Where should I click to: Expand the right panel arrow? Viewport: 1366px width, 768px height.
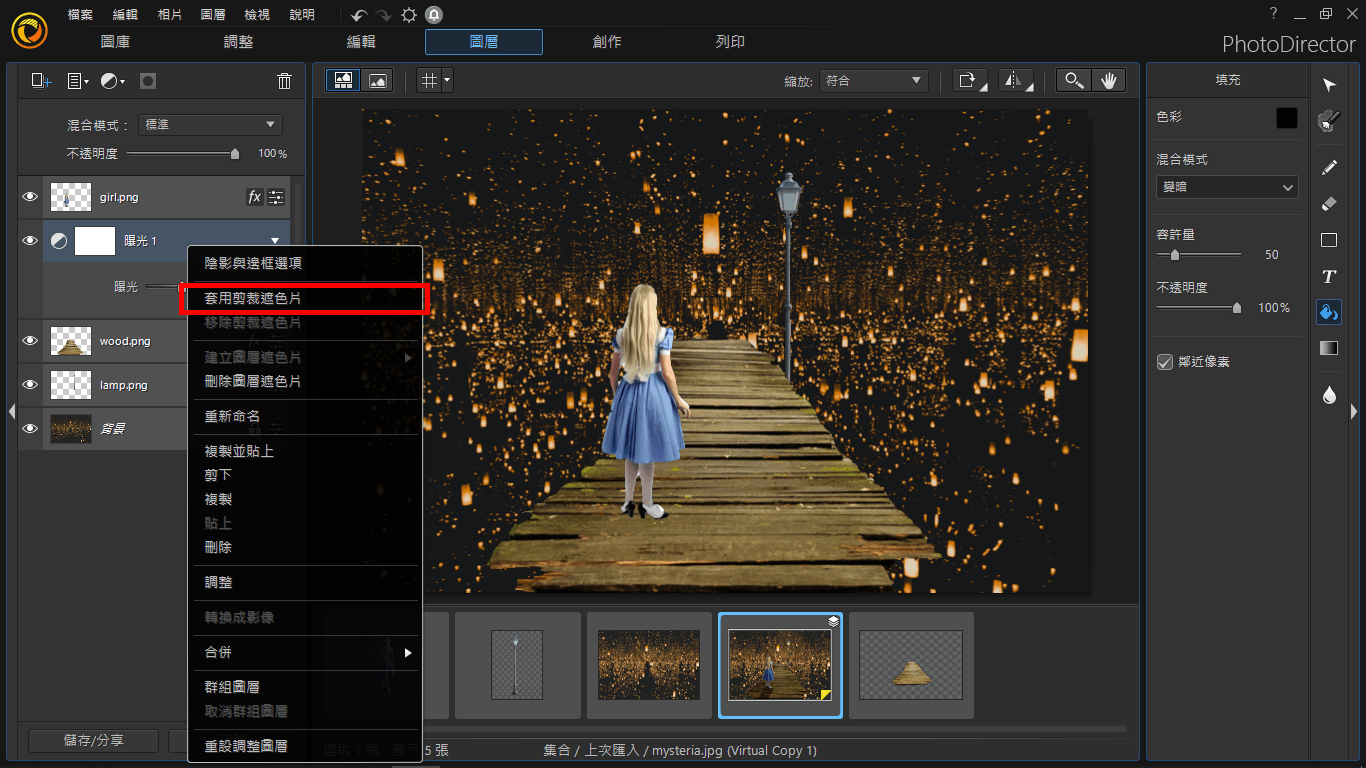pos(1354,411)
